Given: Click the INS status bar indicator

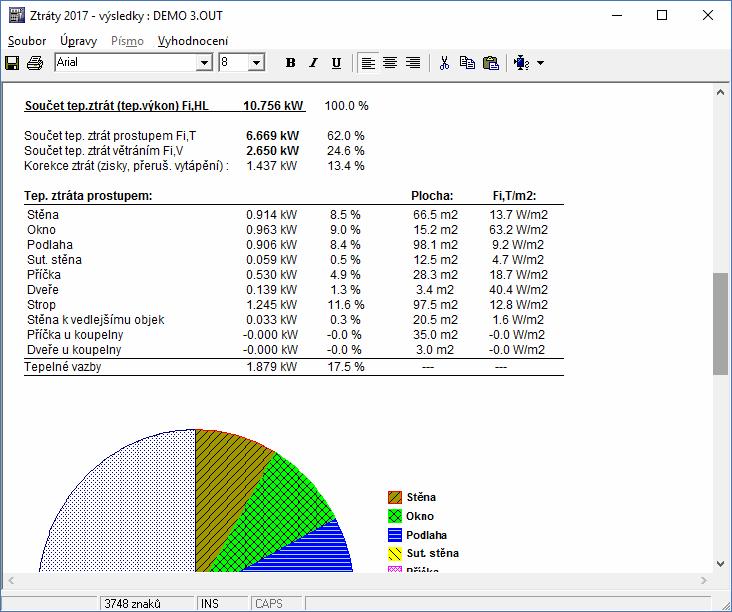Looking at the screenshot, I should point(210,604).
